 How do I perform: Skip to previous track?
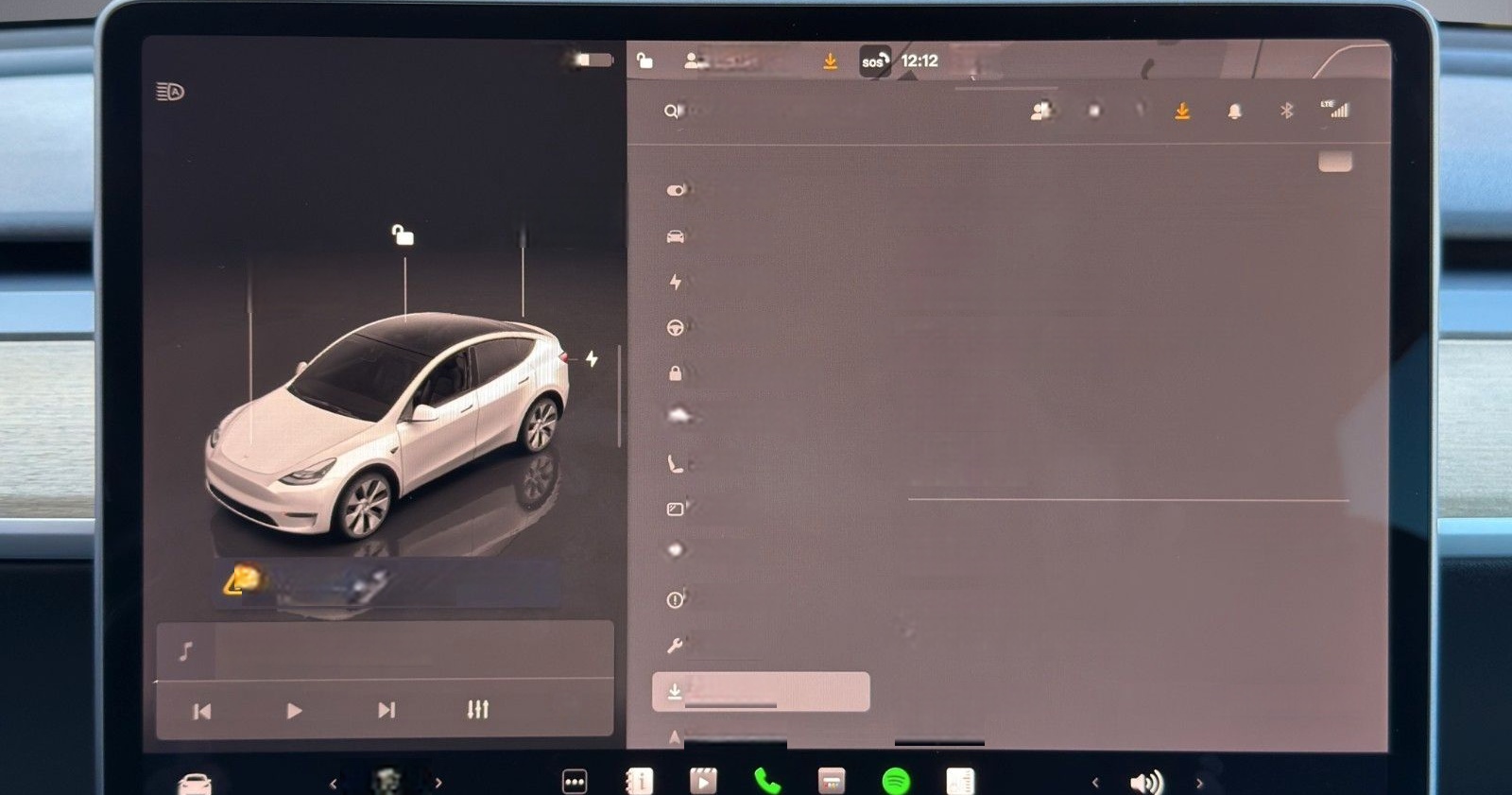pyautogui.click(x=202, y=711)
